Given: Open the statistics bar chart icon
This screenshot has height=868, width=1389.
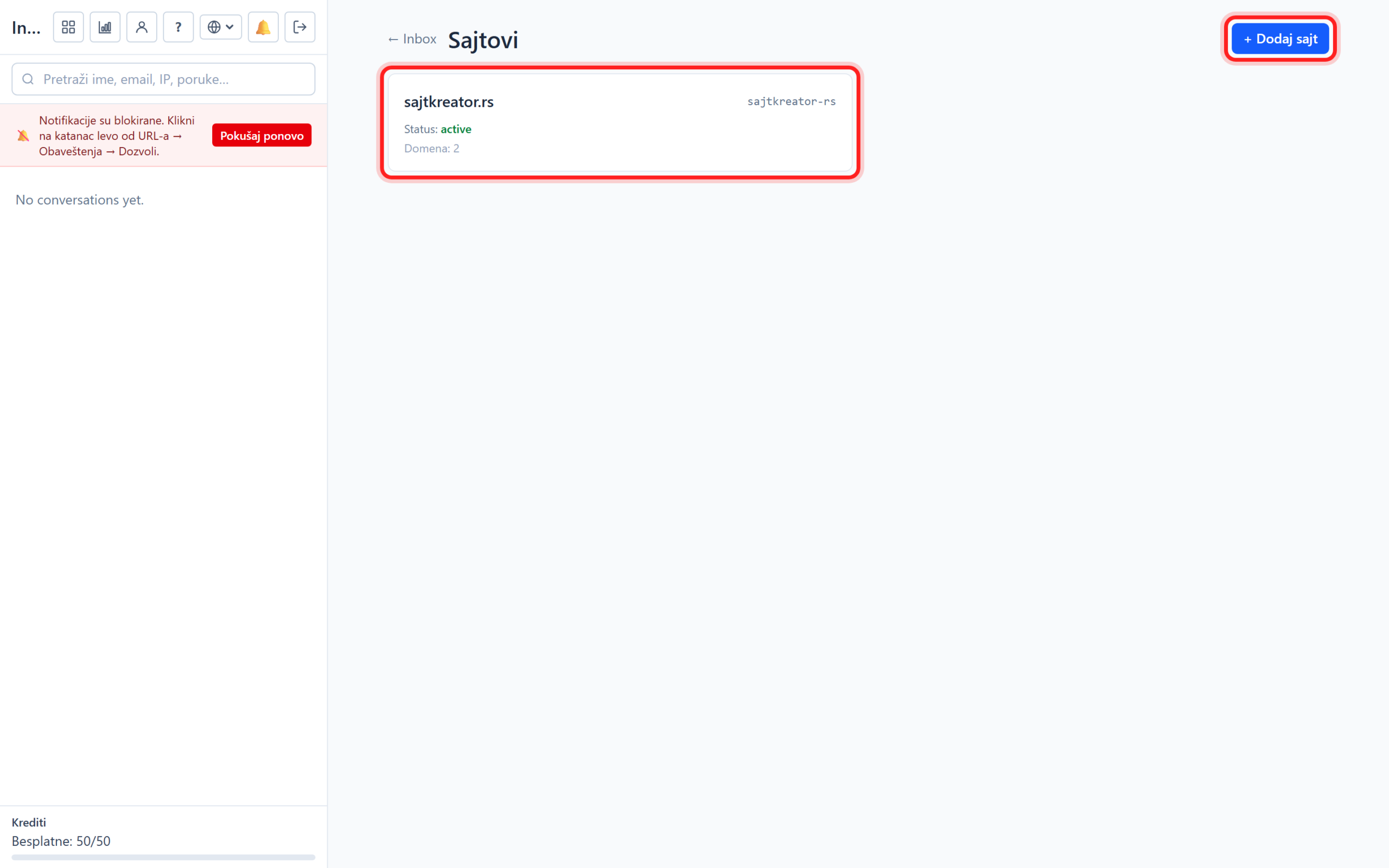Looking at the screenshot, I should tap(105, 27).
